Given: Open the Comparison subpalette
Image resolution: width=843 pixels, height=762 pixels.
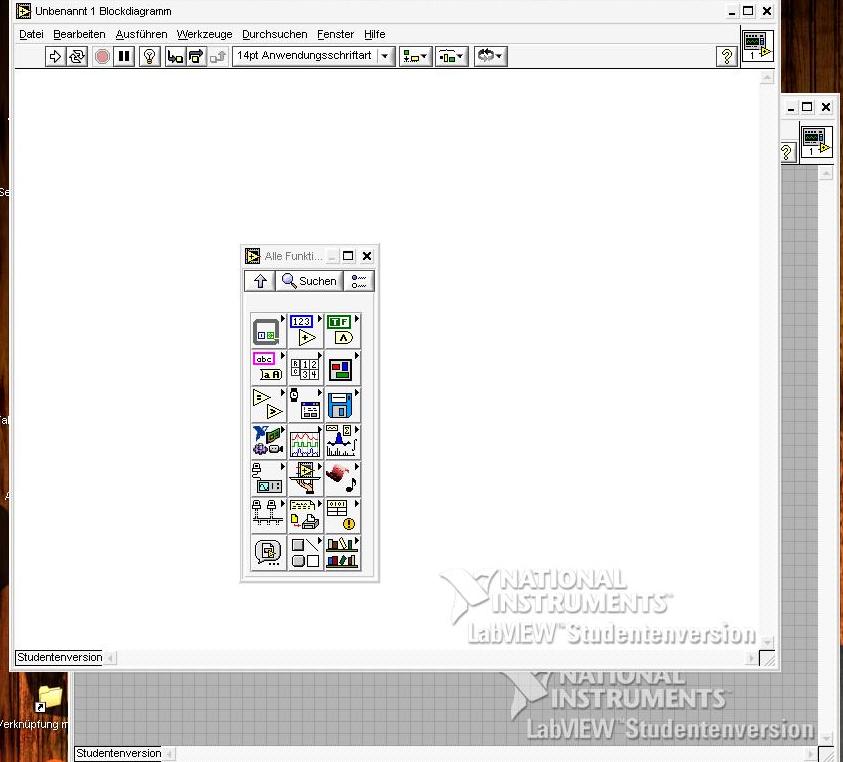Looking at the screenshot, I should pyautogui.click(x=268, y=405).
